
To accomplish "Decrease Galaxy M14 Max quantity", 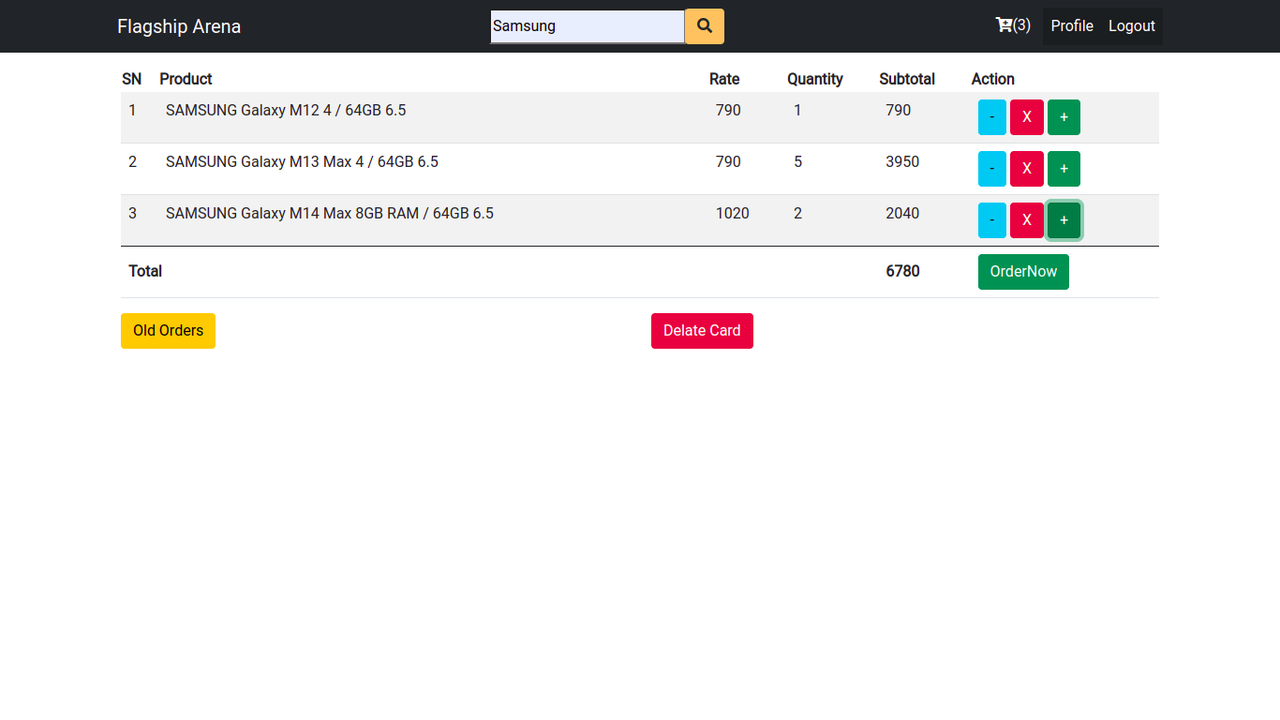I will 991,220.
